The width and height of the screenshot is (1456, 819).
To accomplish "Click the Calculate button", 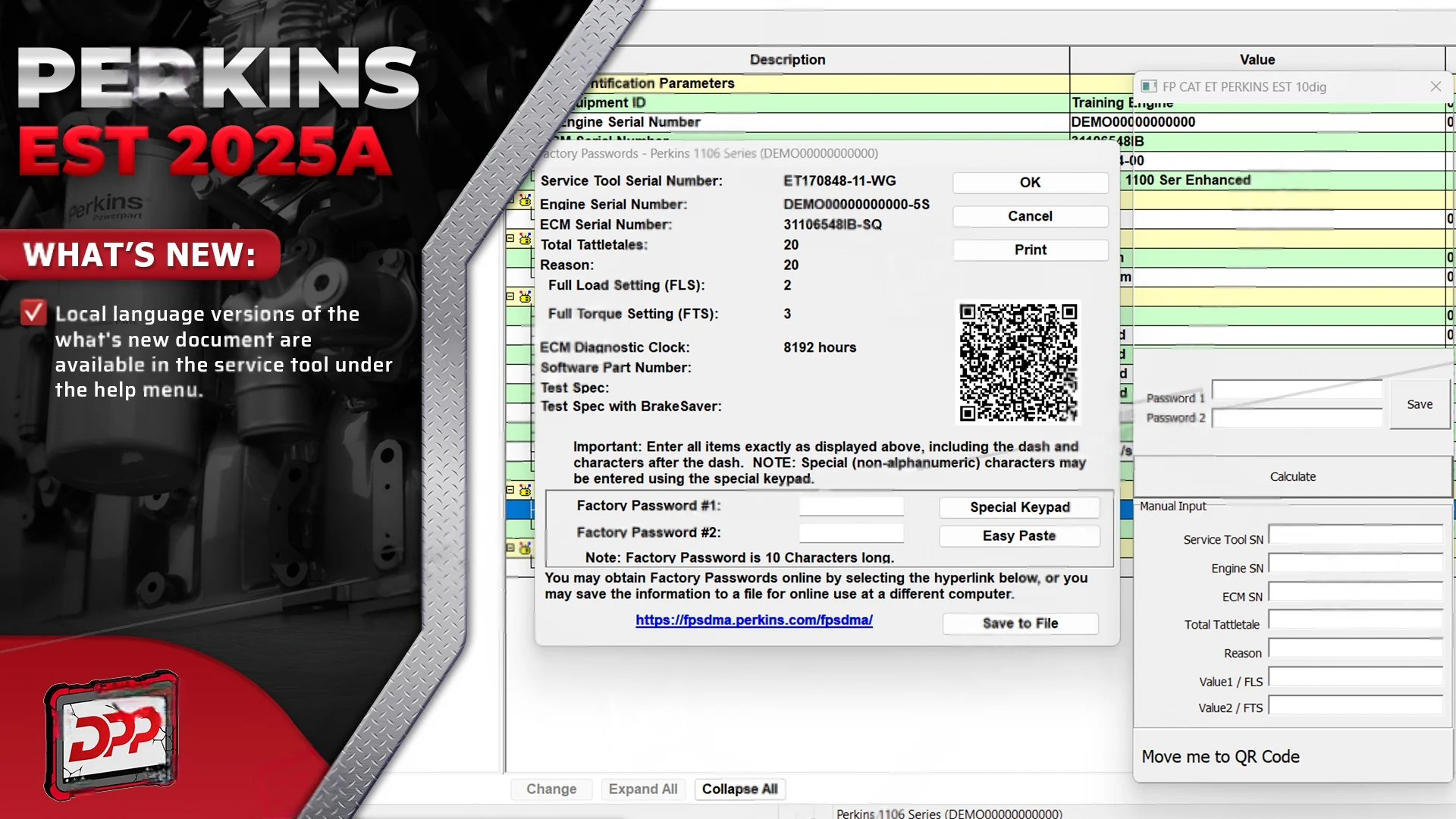I will 1292,477.
